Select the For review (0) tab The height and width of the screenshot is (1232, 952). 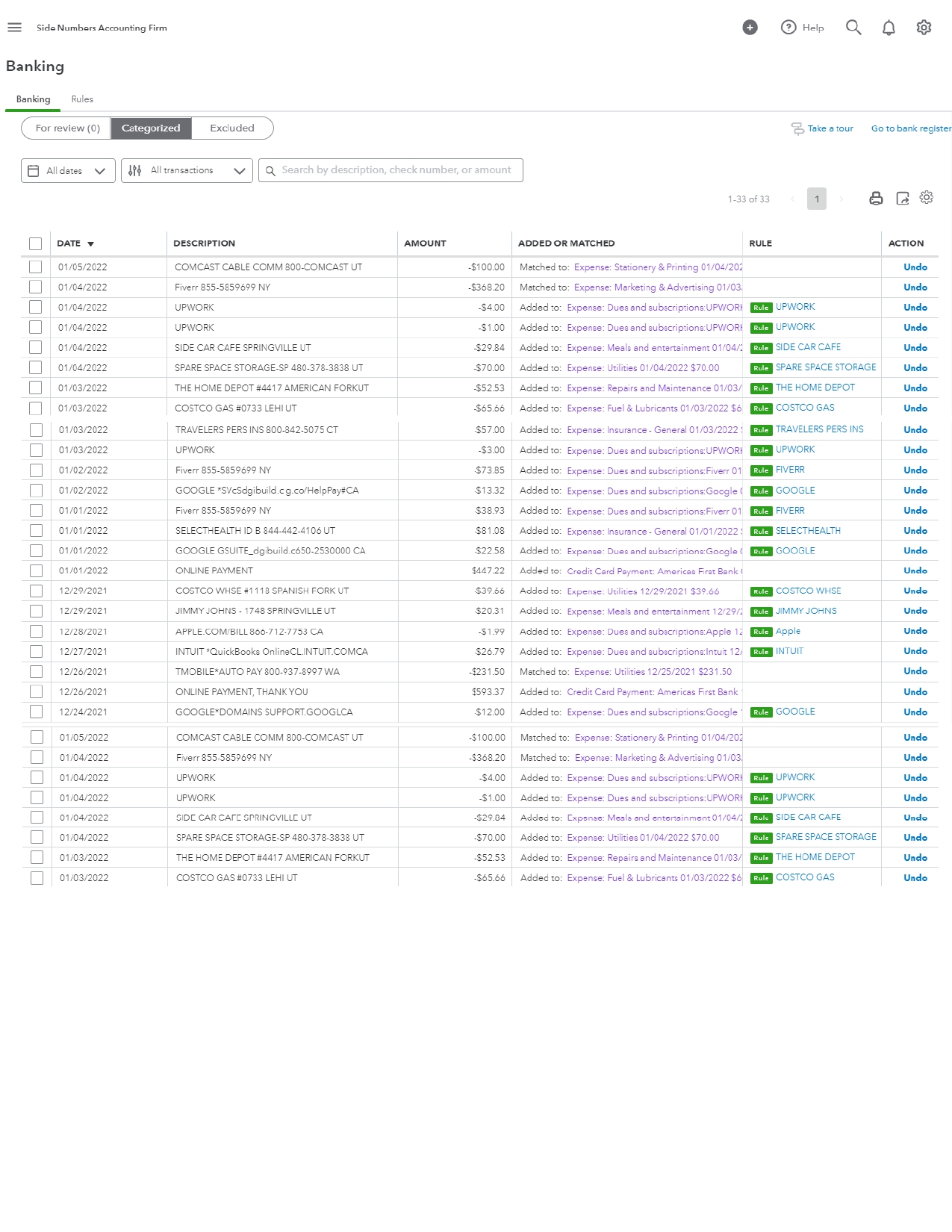[66, 128]
